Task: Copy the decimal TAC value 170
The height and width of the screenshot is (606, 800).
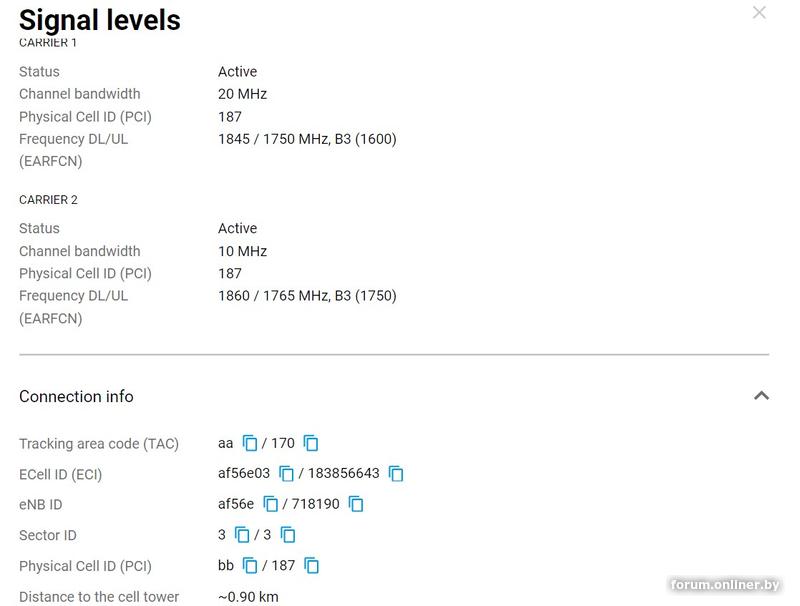Action: coord(311,443)
